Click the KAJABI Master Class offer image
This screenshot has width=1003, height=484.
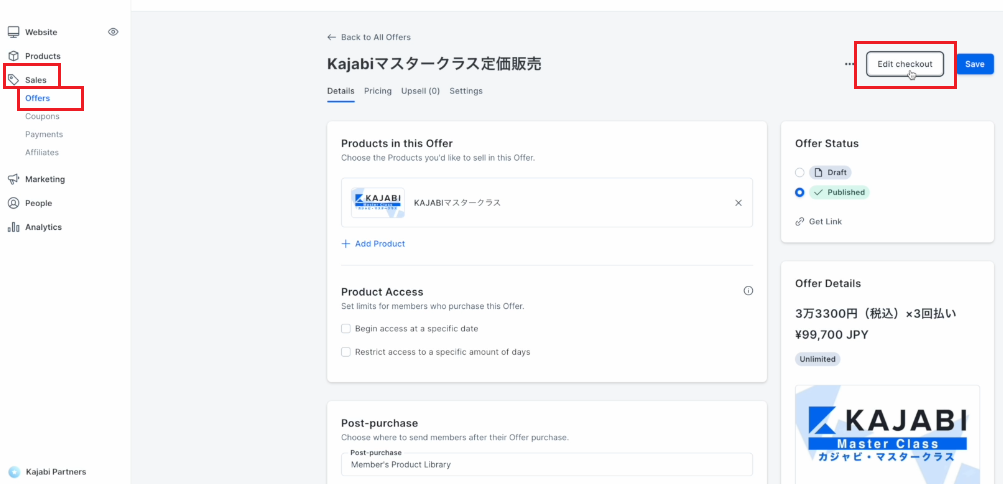coord(887,435)
